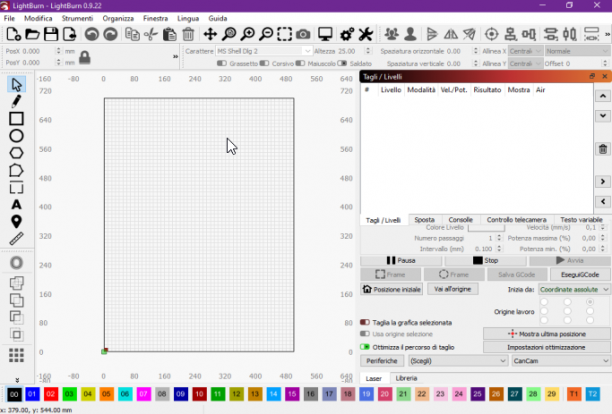Open the Preview monitor icon
This screenshot has height=414, width=612.
click(325, 34)
